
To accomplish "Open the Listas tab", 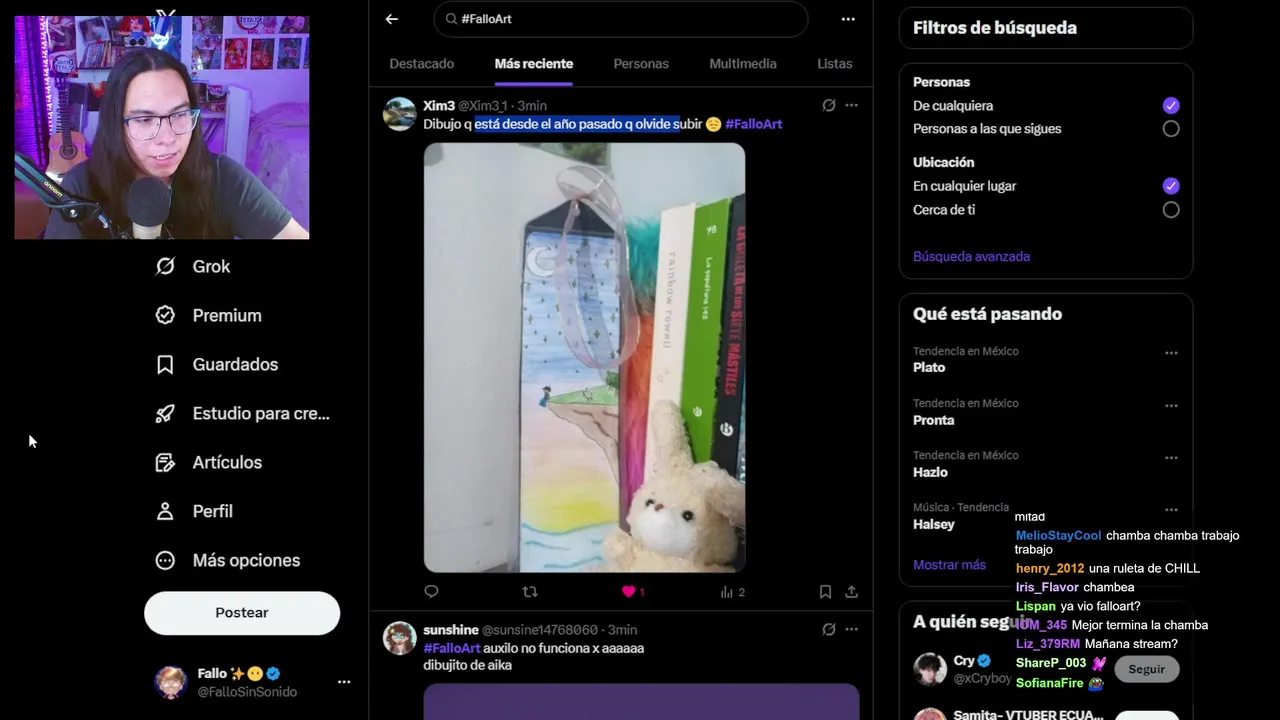I will (834, 63).
